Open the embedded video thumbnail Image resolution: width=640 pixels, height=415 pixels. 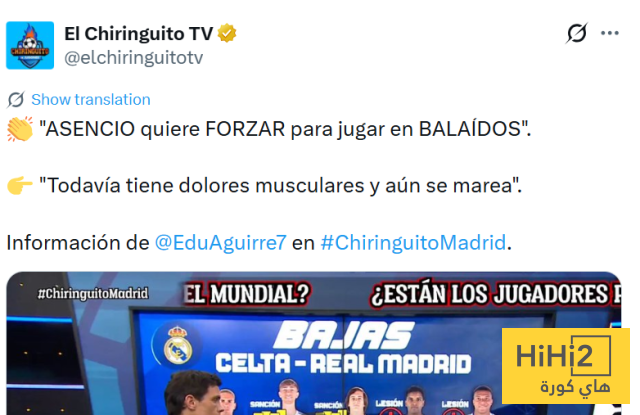pyautogui.click(x=313, y=343)
